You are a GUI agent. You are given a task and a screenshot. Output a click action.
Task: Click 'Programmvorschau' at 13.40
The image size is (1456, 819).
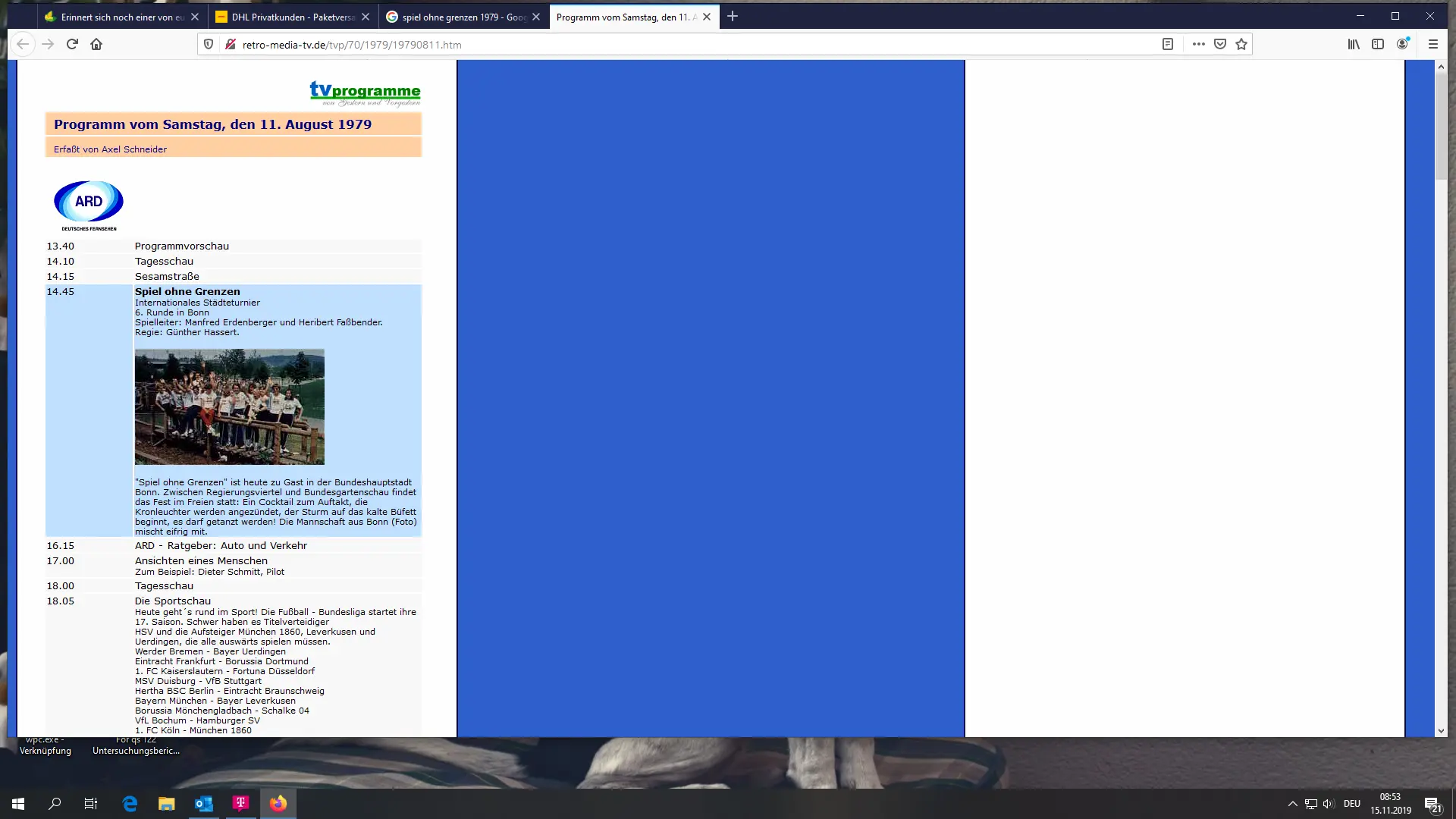coord(182,246)
